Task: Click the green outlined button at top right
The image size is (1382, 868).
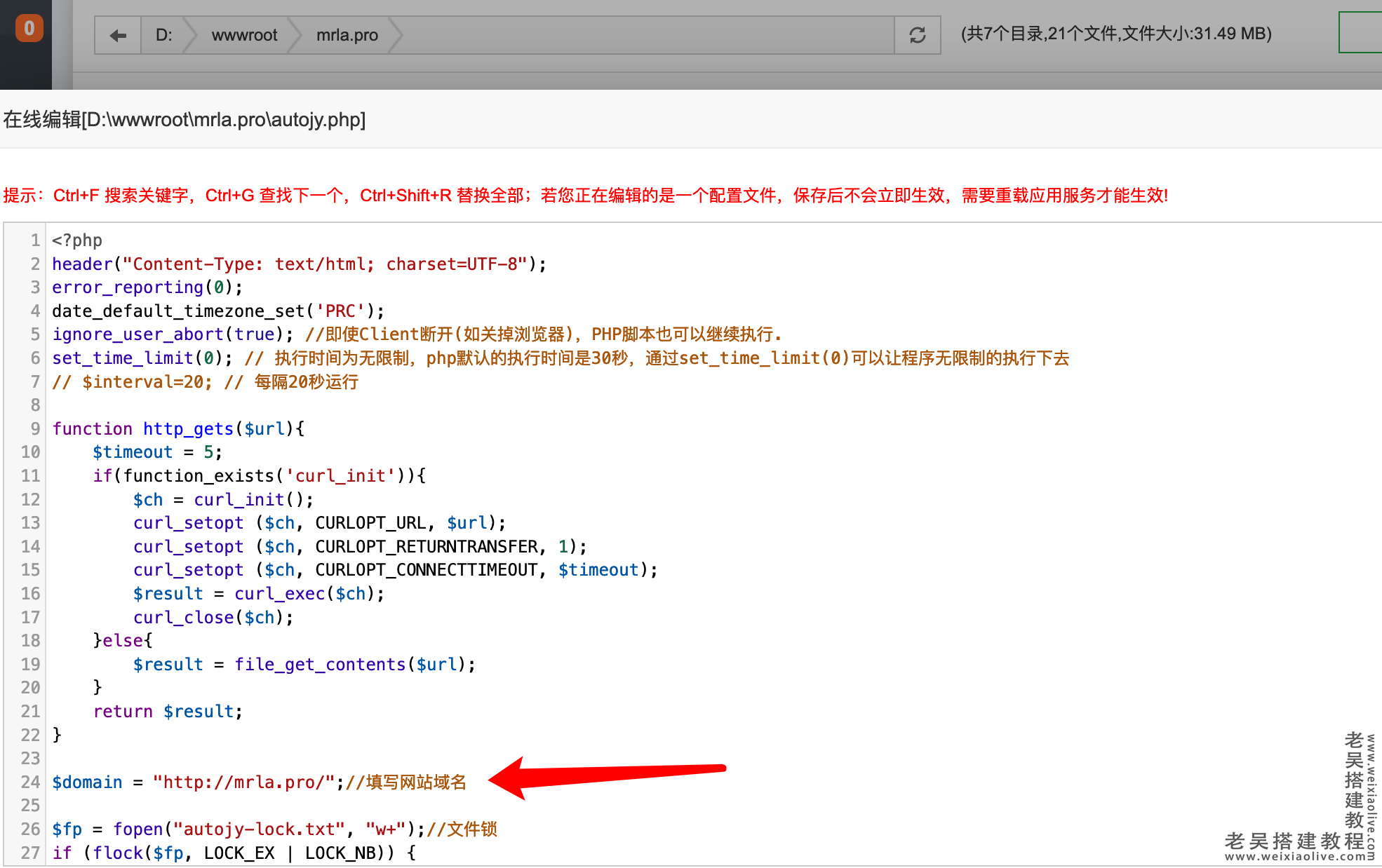Action: (1361, 32)
